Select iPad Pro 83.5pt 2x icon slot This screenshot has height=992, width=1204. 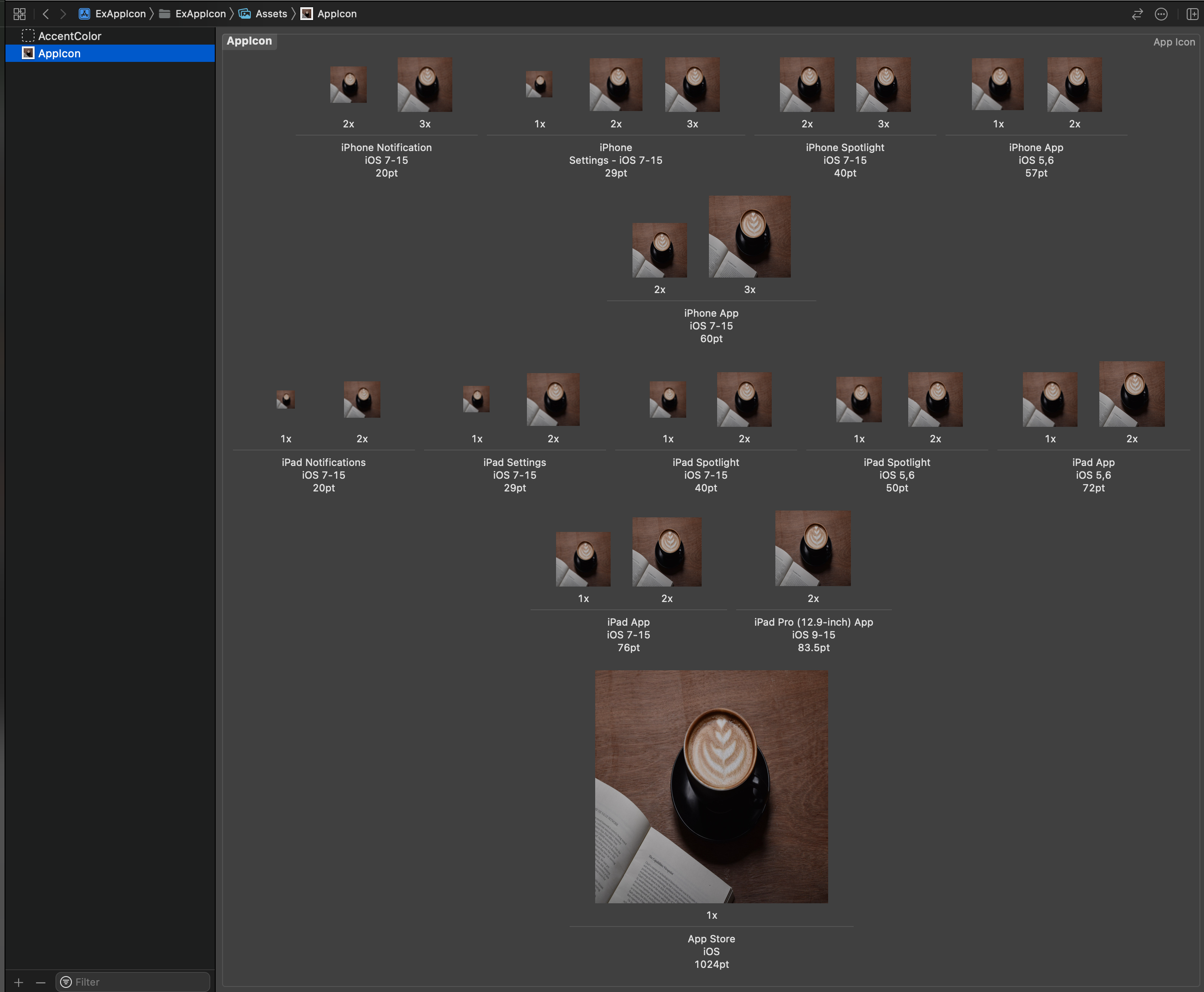813,549
